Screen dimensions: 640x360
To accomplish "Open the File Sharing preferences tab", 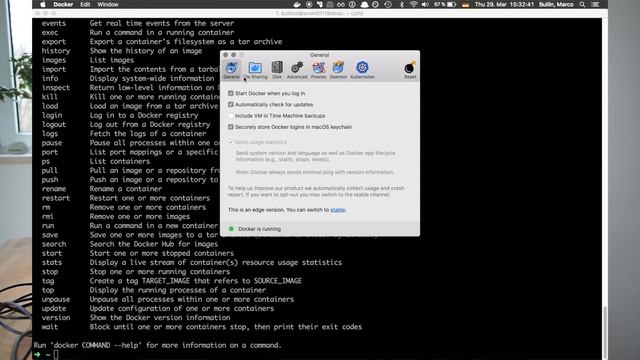I will click(x=255, y=70).
